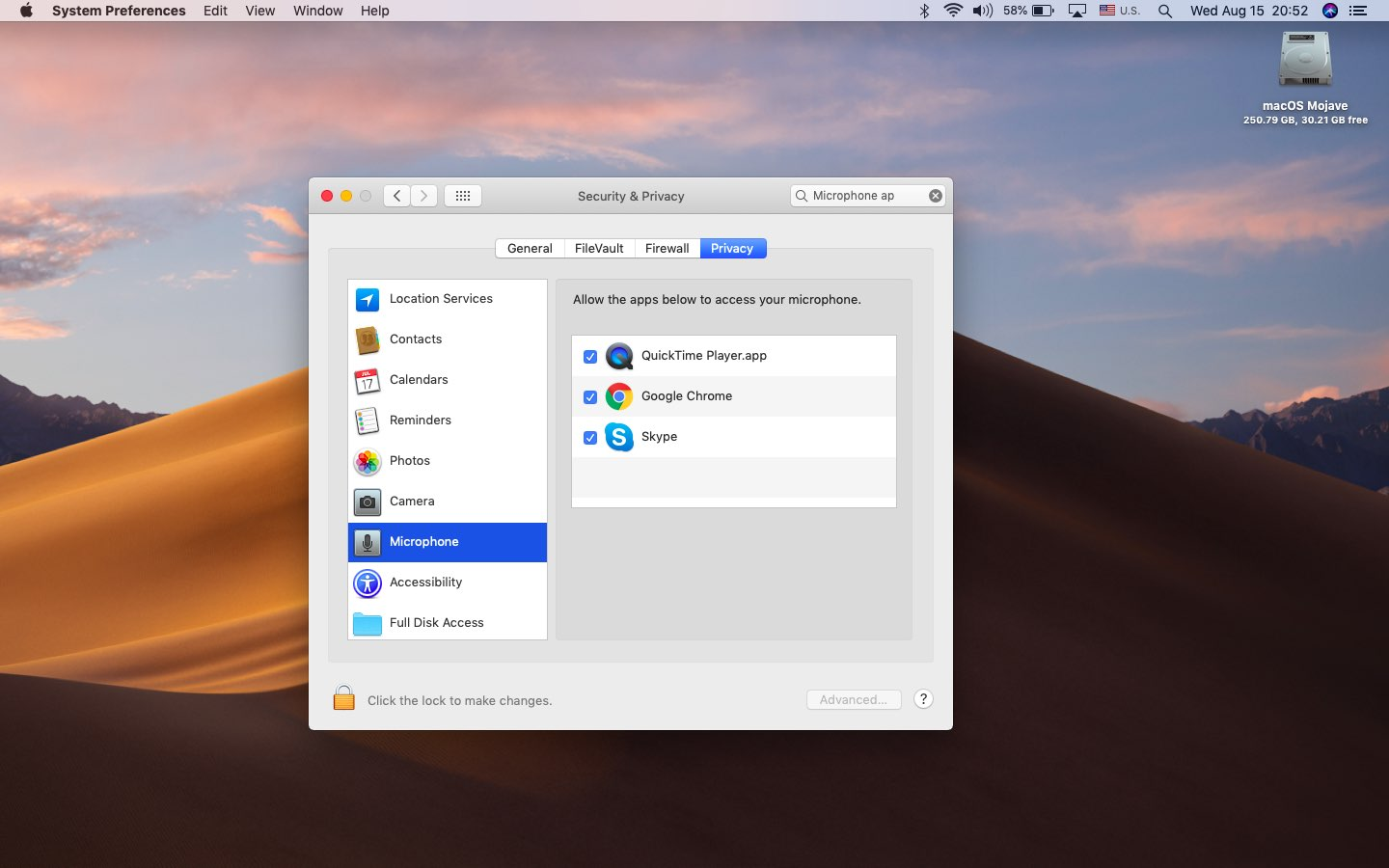Click the Calendars icon in sidebar
This screenshot has width=1389, height=868.
point(368,381)
